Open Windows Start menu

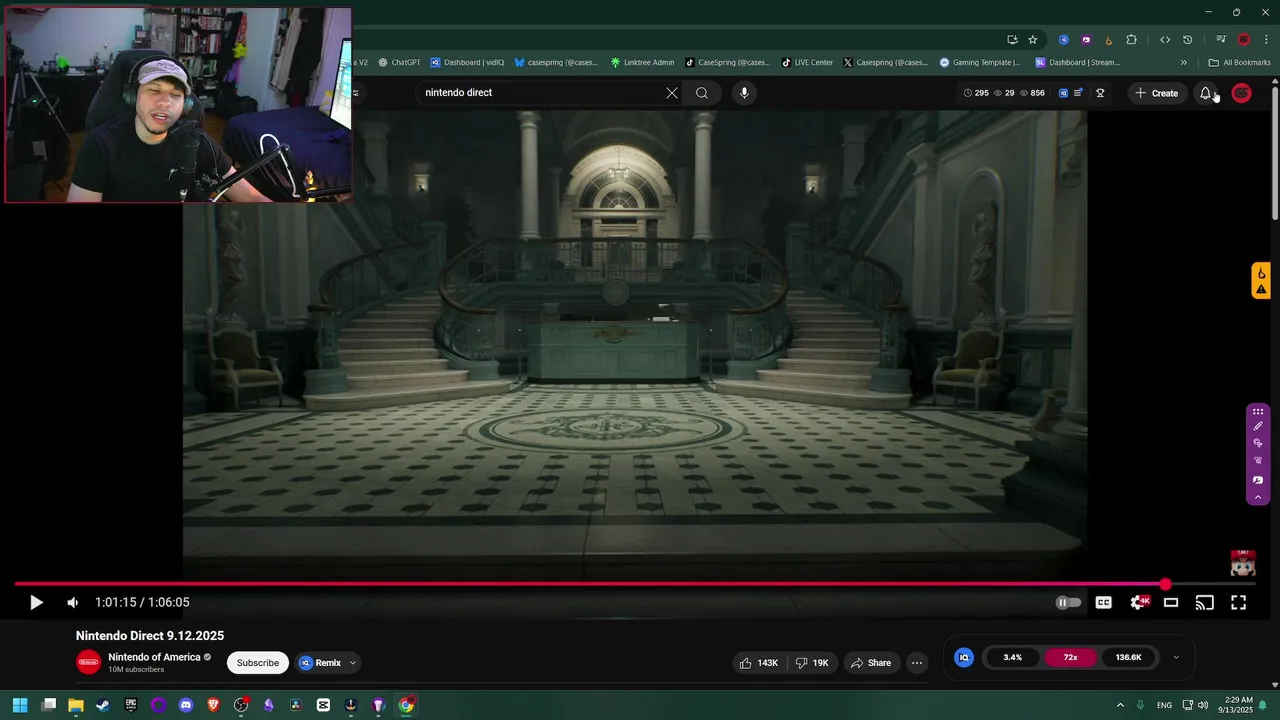tap(19, 705)
